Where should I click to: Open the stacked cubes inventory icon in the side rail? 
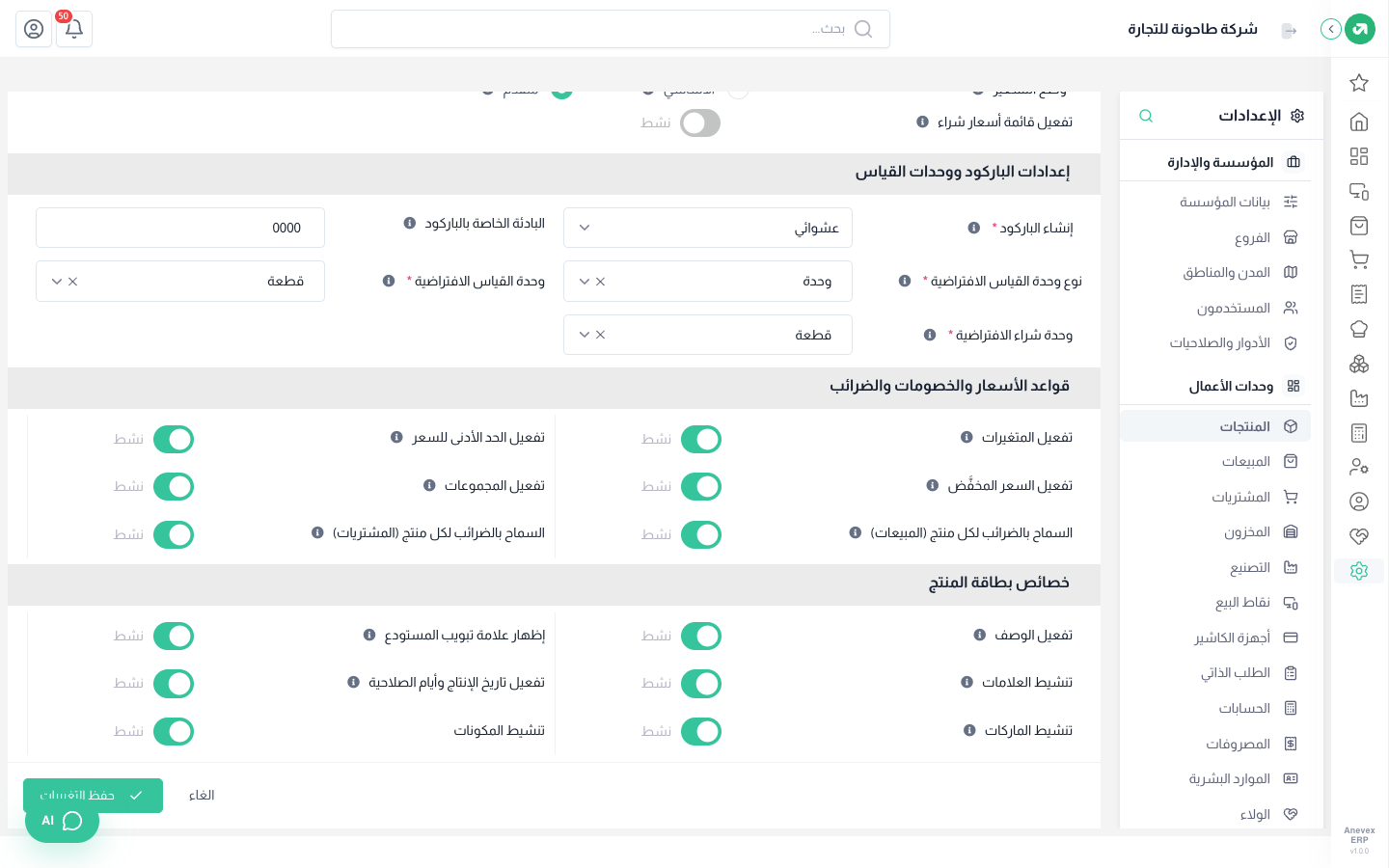click(1359, 364)
